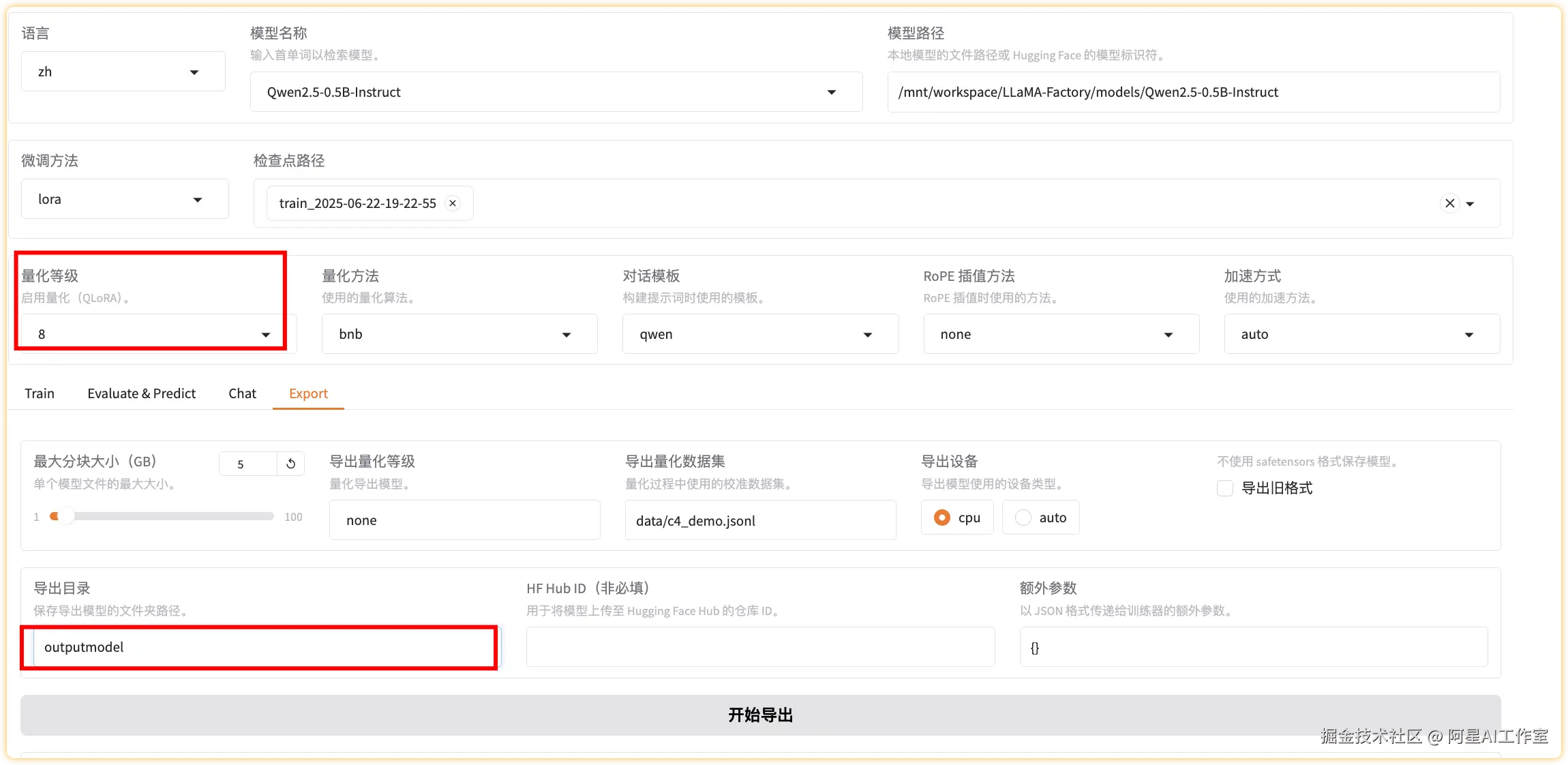Image resolution: width=1568 pixels, height=765 pixels.
Task: Switch to the Chat tab
Action: (242, 393)
